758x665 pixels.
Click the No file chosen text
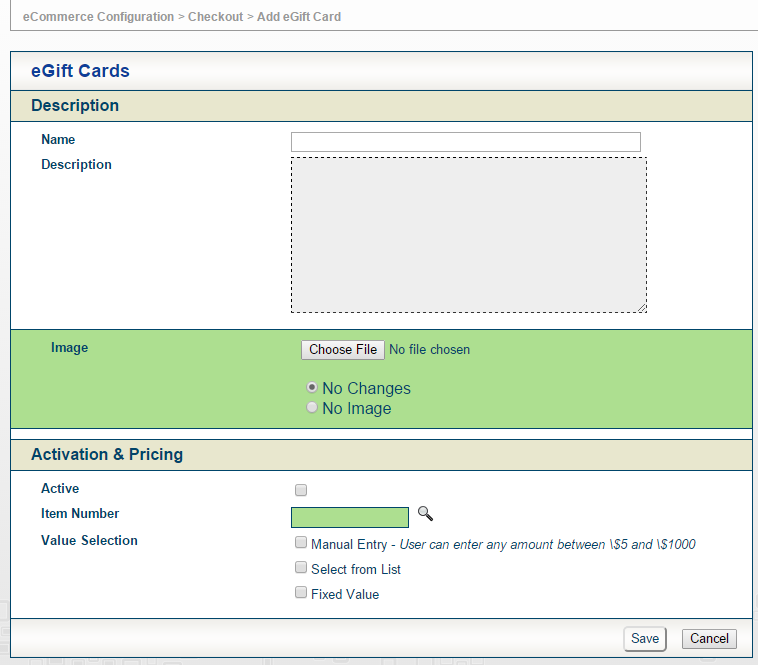(x=429, y=350)
